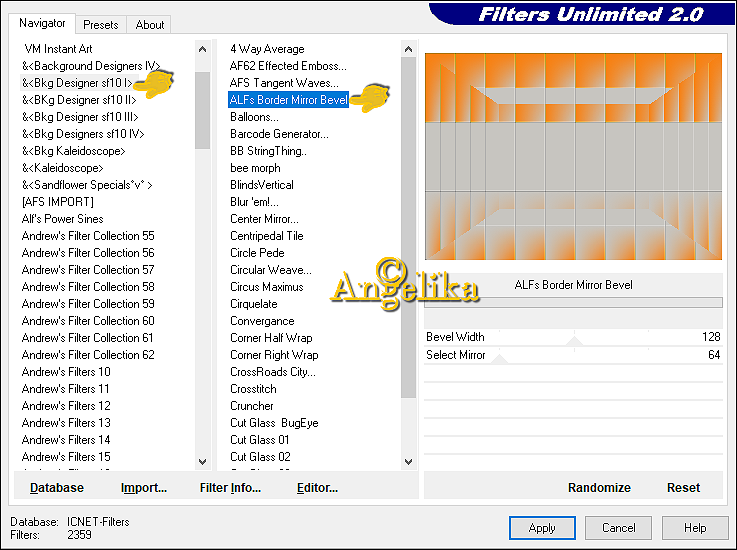
Task: Choose the bee morph filter
Action: (255, 168)
